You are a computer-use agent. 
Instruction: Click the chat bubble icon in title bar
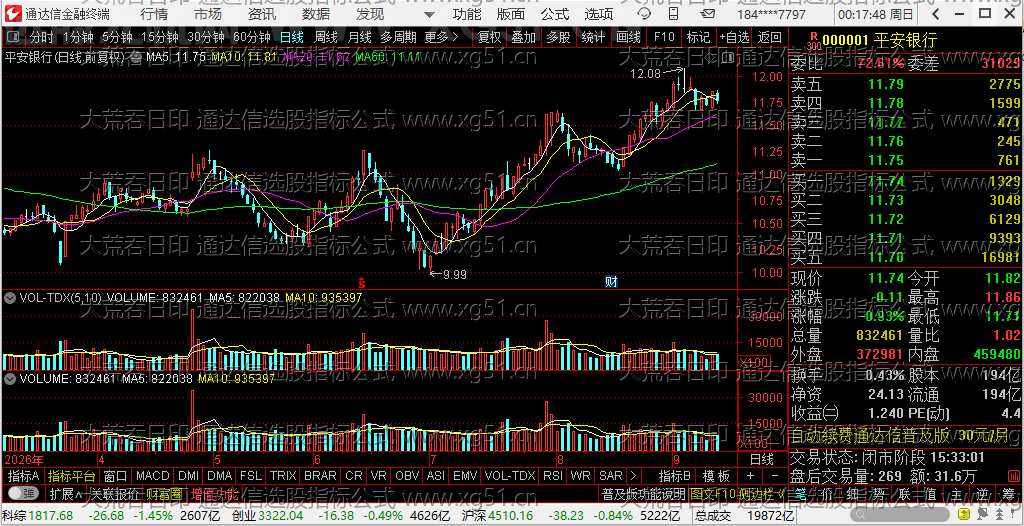[x=644, y=14]
